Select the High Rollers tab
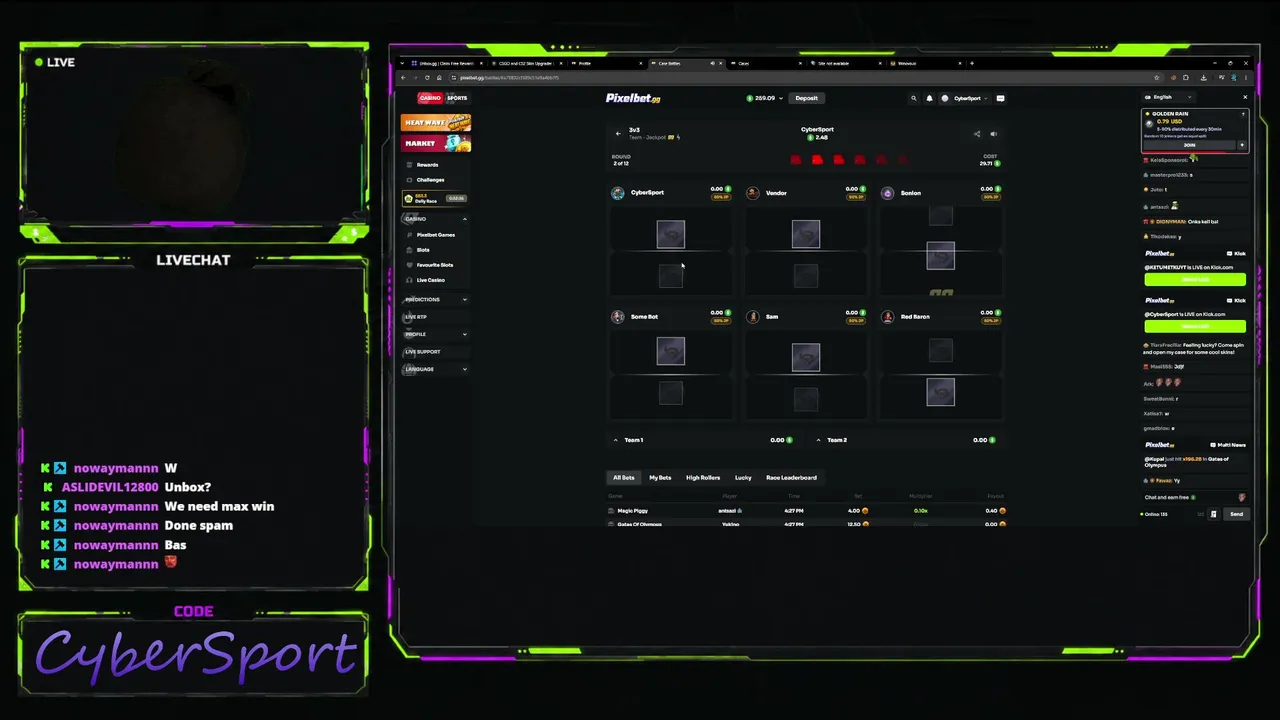The width and height of the screenshot is (1280, 720). tap(703, 478)
